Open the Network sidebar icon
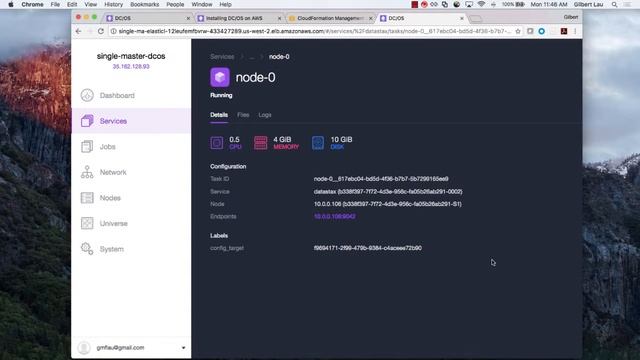 click(x=87, y=172)
